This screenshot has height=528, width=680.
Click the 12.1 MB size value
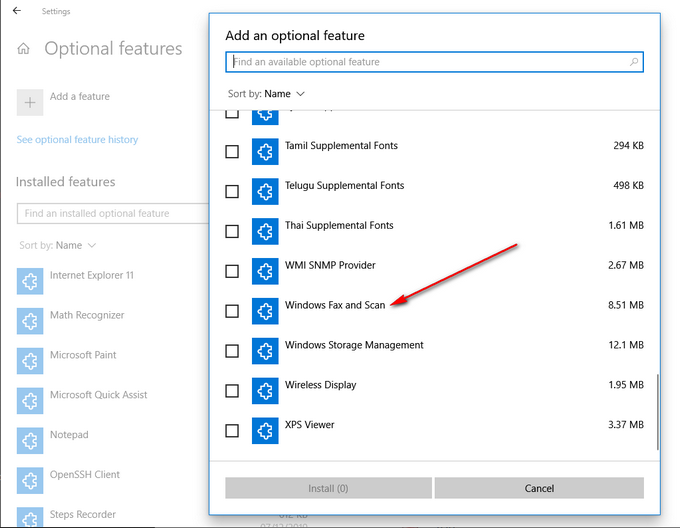pos(626,345)
